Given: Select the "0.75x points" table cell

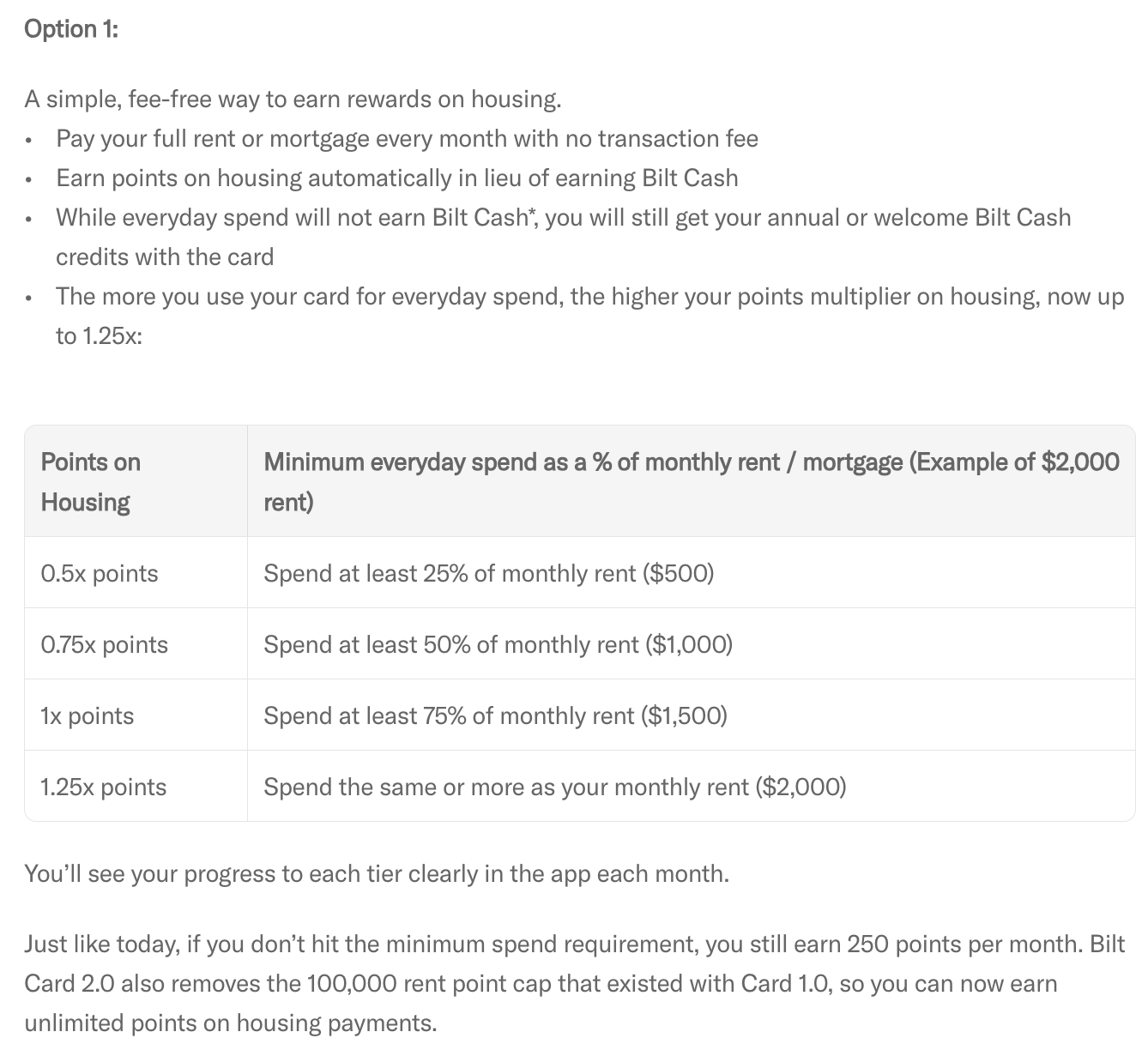Looking at the screenshot, I should (x=105, y=644).
